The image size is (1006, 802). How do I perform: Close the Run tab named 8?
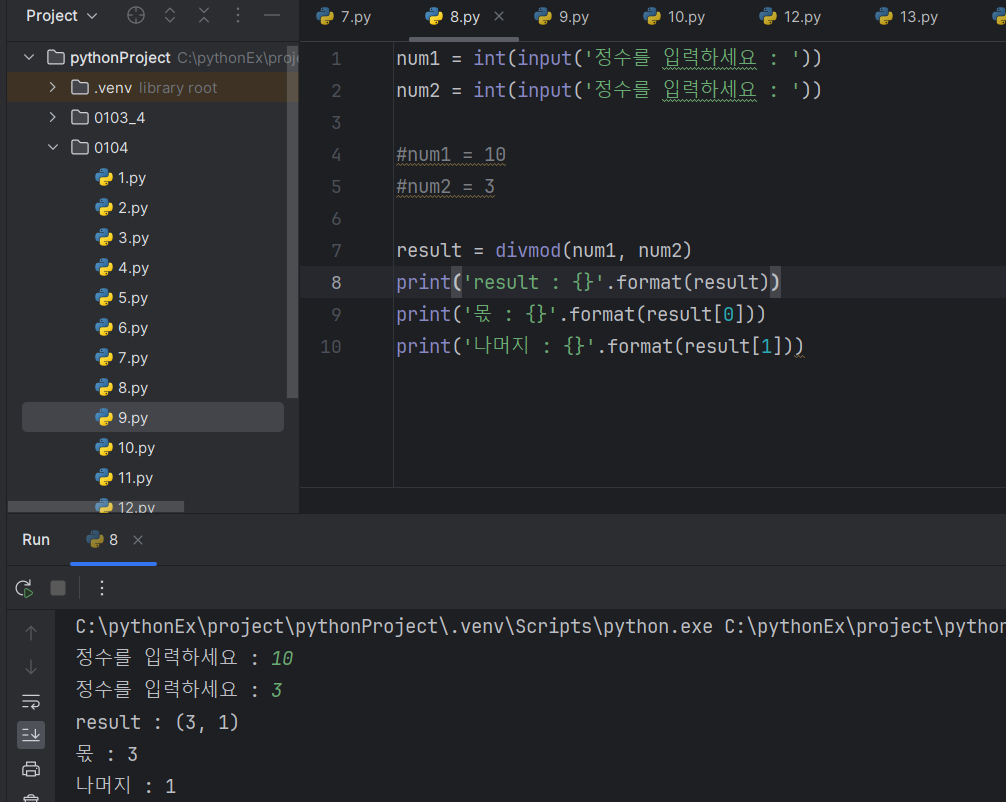[138, 540]
